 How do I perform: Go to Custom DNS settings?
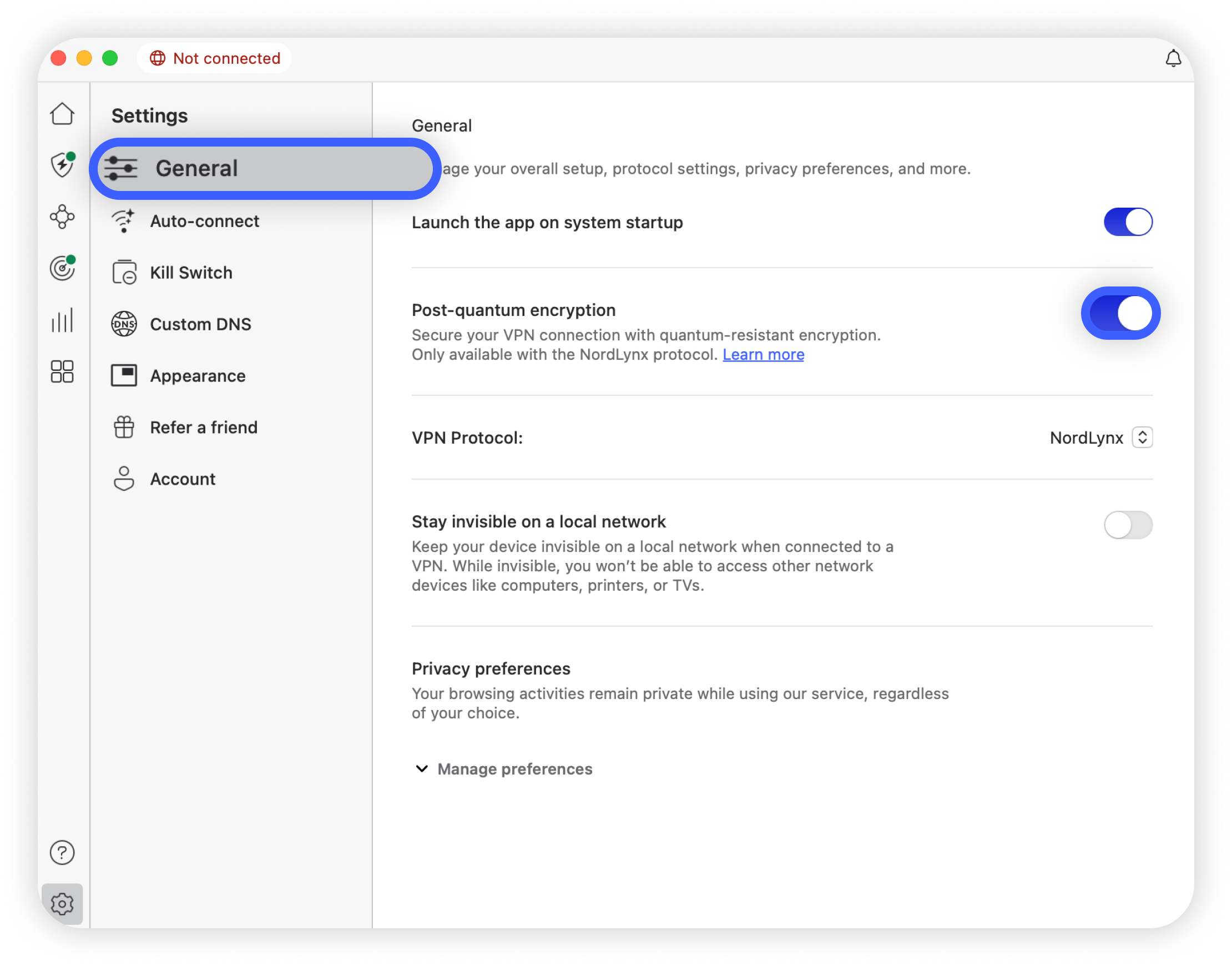200,324
